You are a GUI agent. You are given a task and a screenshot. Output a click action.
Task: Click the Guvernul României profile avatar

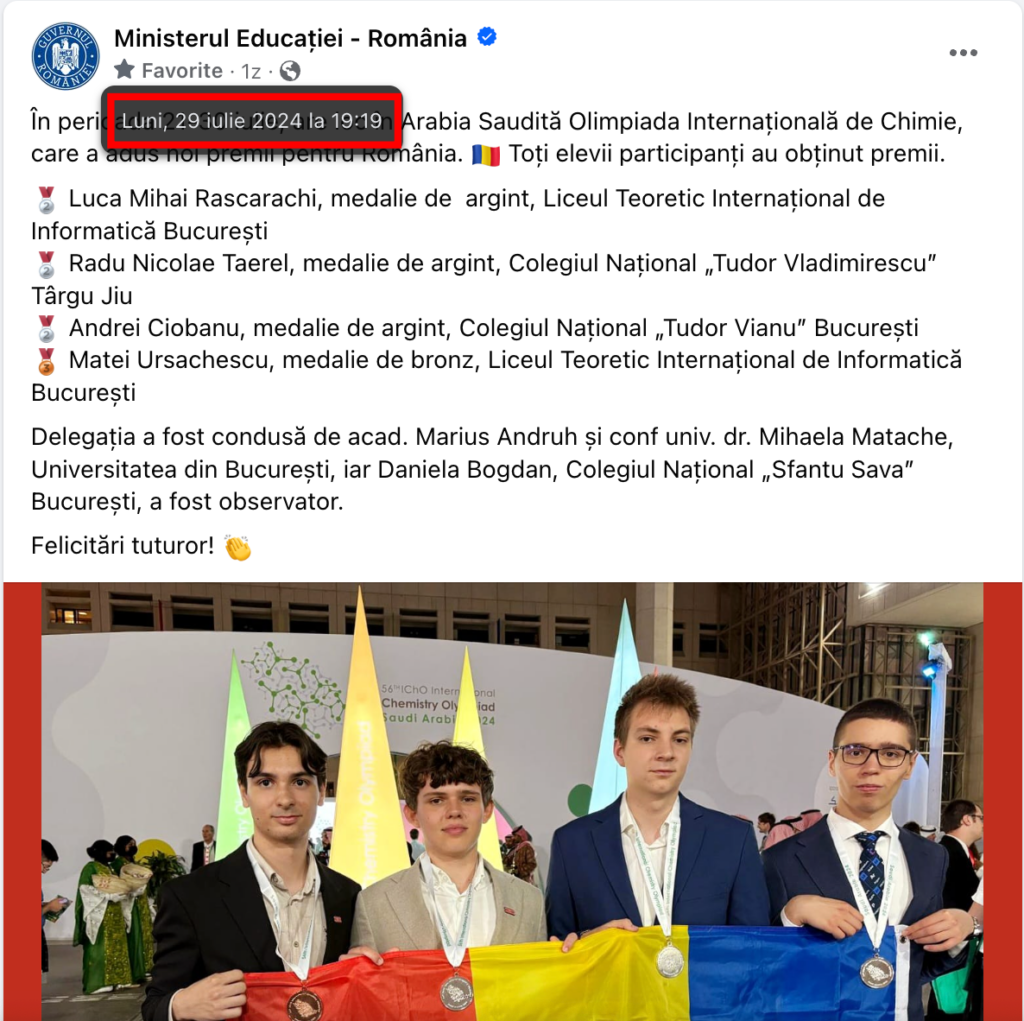pyautogui.click(x=65, y=56)
